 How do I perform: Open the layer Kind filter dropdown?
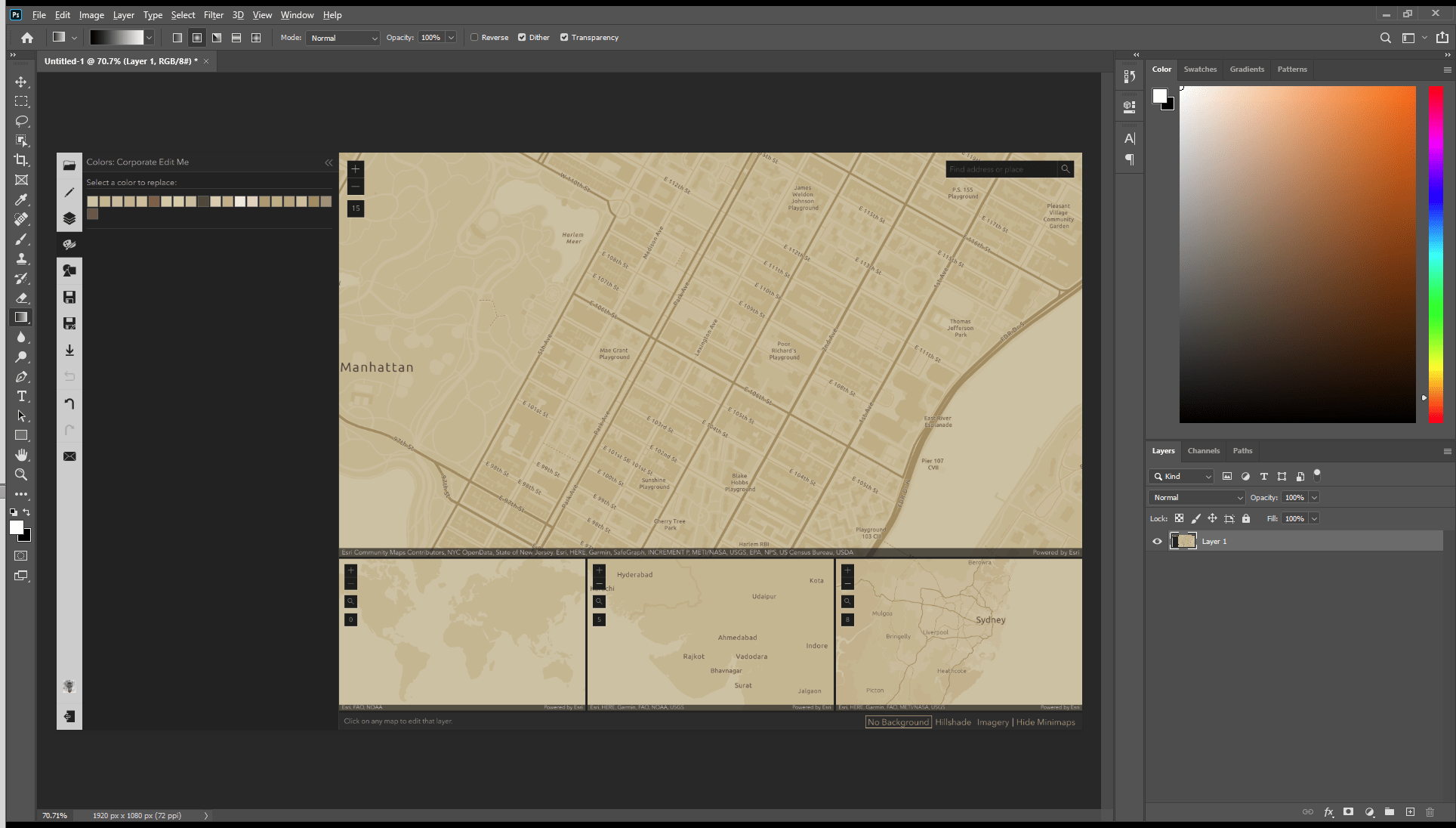[1183, 477]
